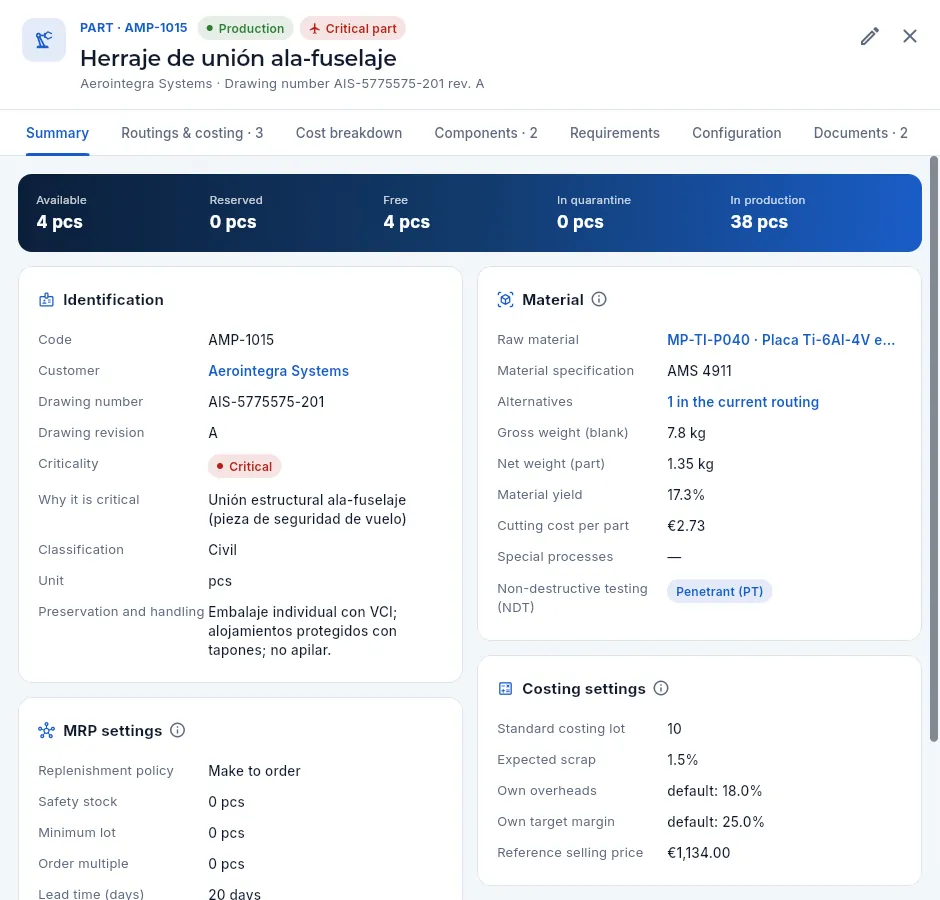Click the pencil edit icon
Image resolution: width=940 pixels, height=900 pixels.
[x=870, y=37]
